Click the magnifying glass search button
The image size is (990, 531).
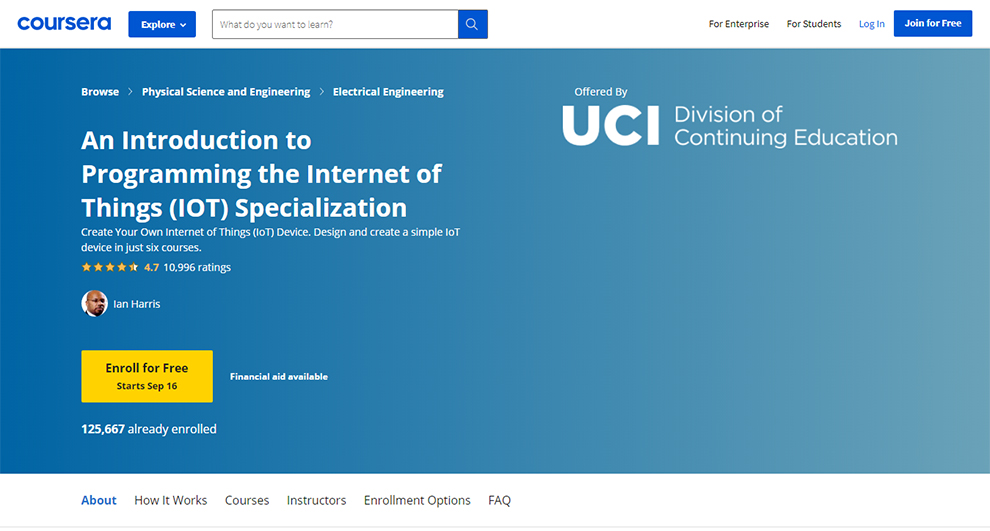(x=472, y=24)
